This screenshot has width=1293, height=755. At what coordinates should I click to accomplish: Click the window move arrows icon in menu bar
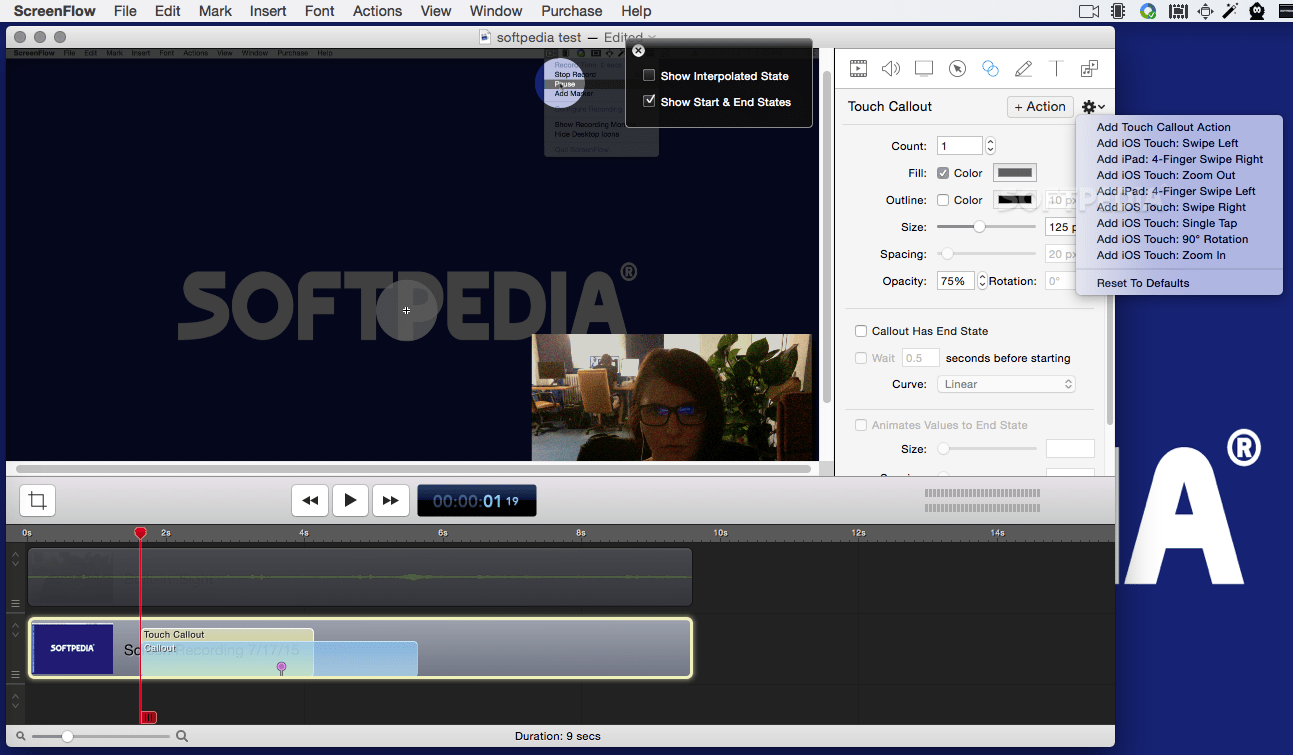[x=1205, y=11]
